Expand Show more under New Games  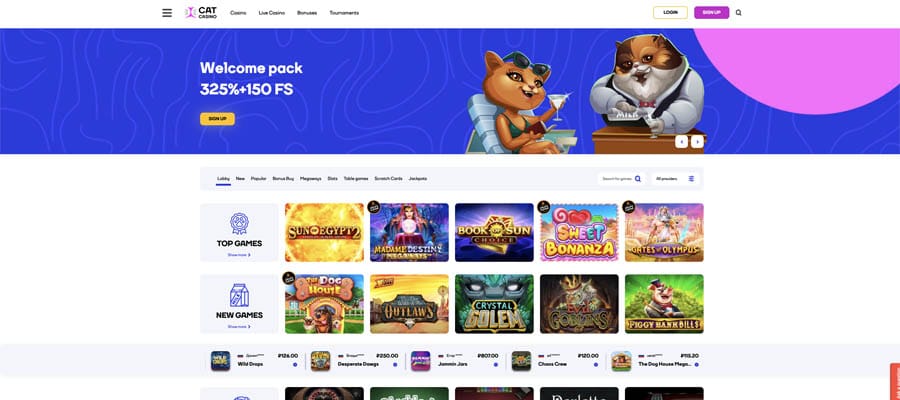(239, 327)
